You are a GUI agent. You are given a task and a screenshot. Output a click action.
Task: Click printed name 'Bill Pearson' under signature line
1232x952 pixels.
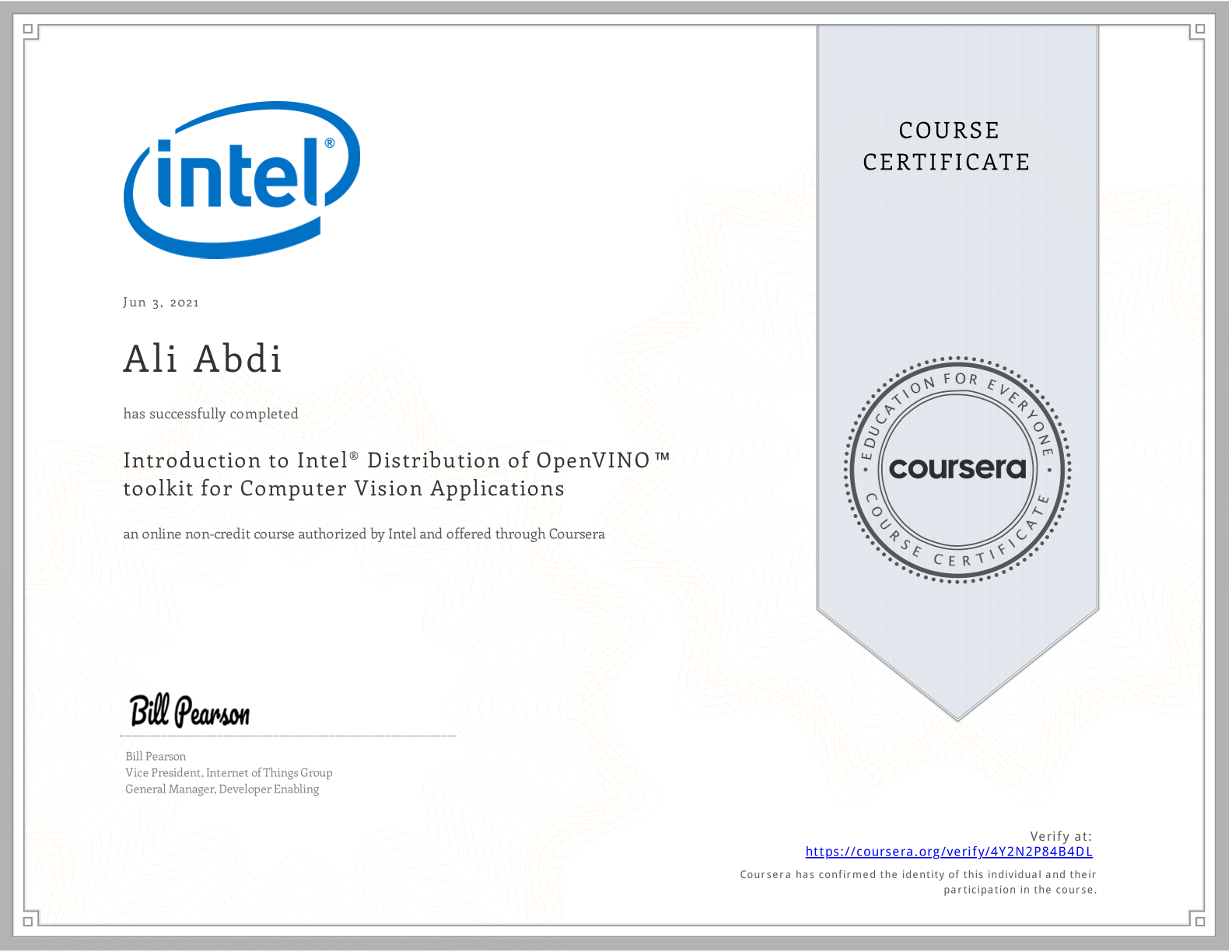pos(156,756)
